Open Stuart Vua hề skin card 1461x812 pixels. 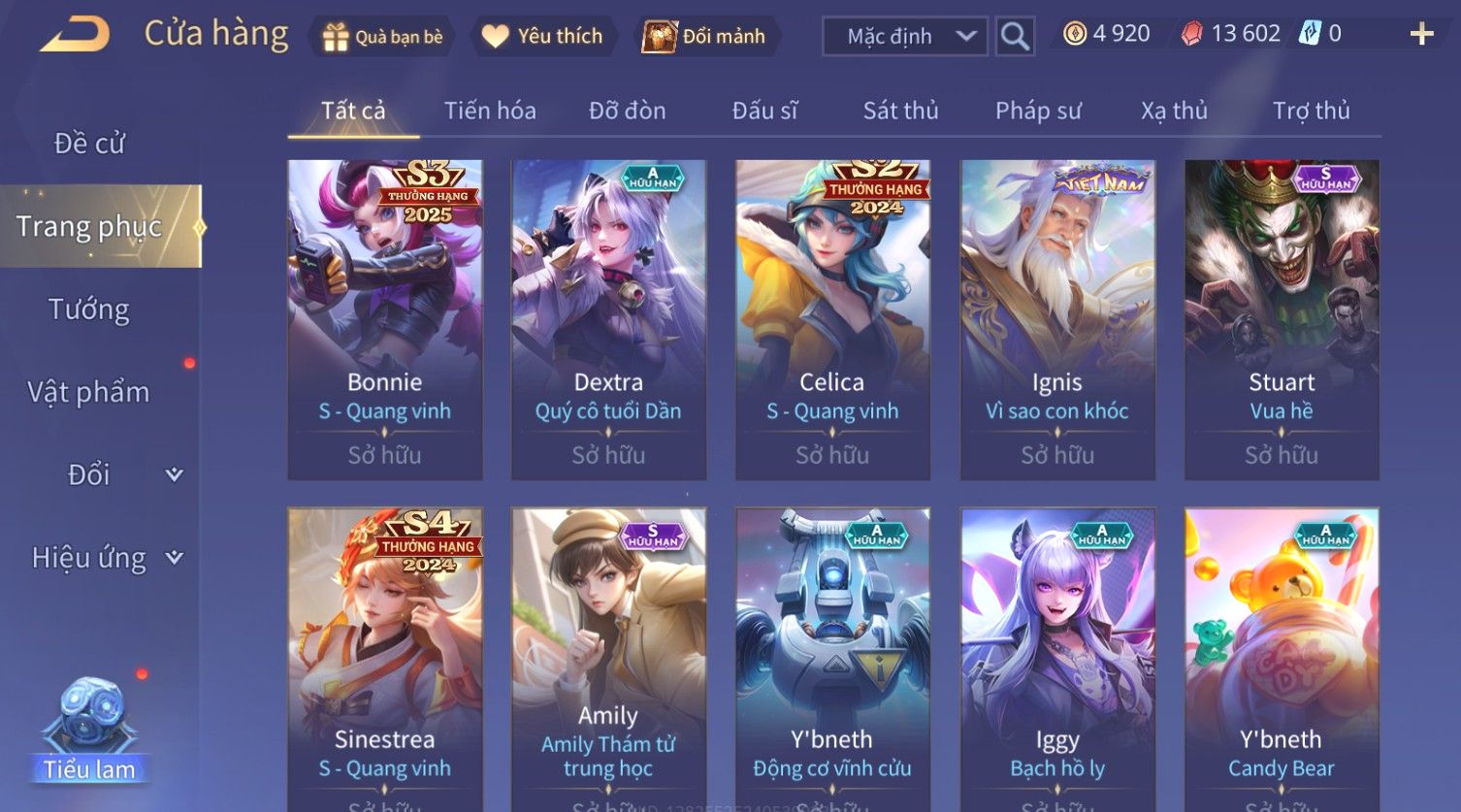pyautogui.click(x=1282, y=320)
